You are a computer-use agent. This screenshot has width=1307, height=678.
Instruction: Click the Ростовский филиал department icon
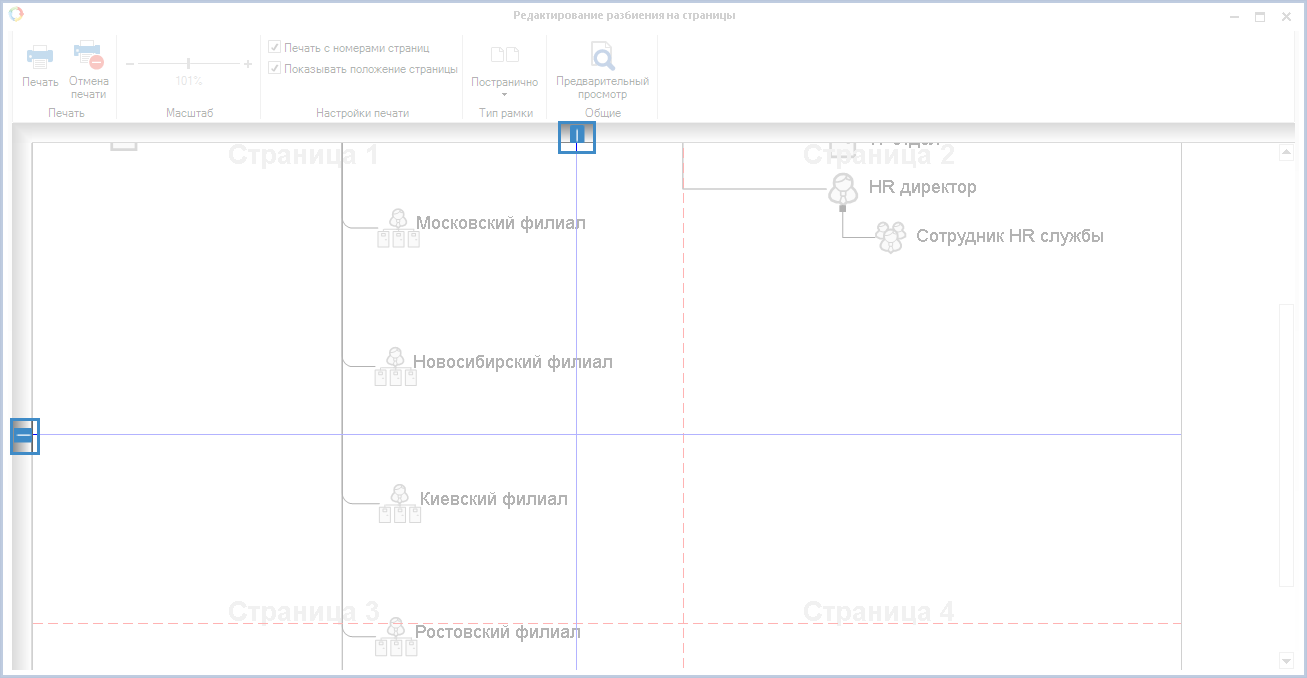tap(396, 637)
